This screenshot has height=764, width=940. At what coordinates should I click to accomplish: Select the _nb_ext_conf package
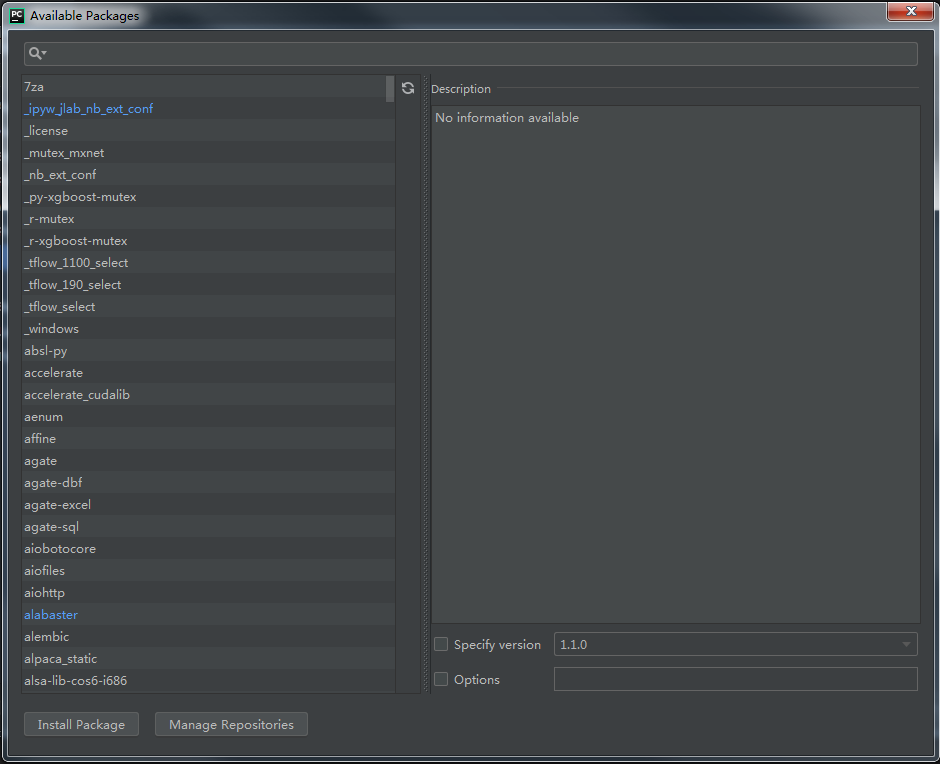(208, 175)
